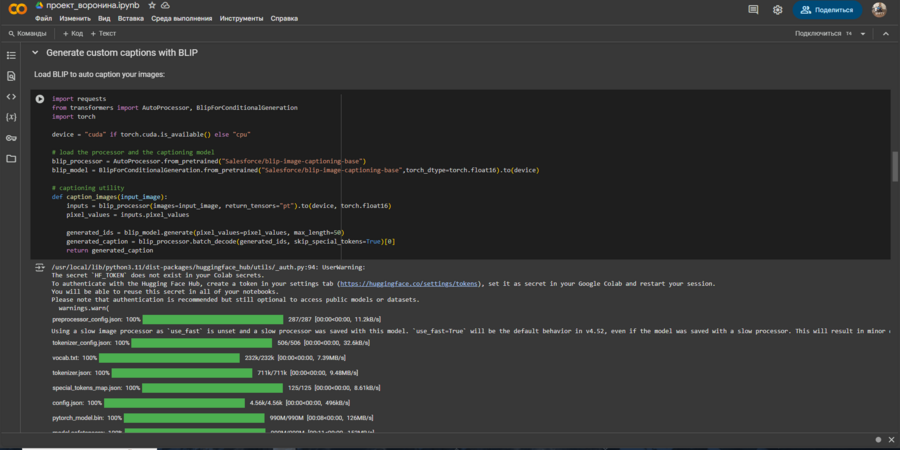Click the cell output options icon
Screen dimensions: 900x450
[x=40, y=268]
